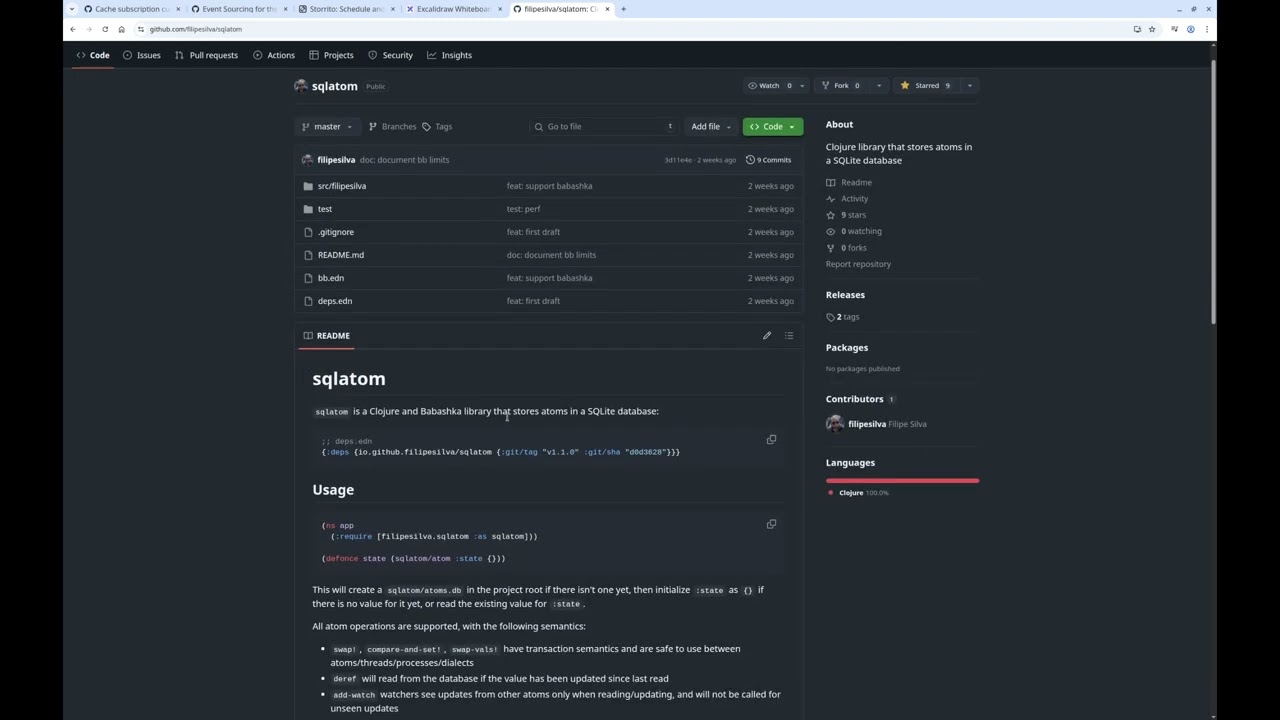This screenshot has width=1280, height=720.
Task: Copy the Usage code snippet
Action: (x=771, y=524)
